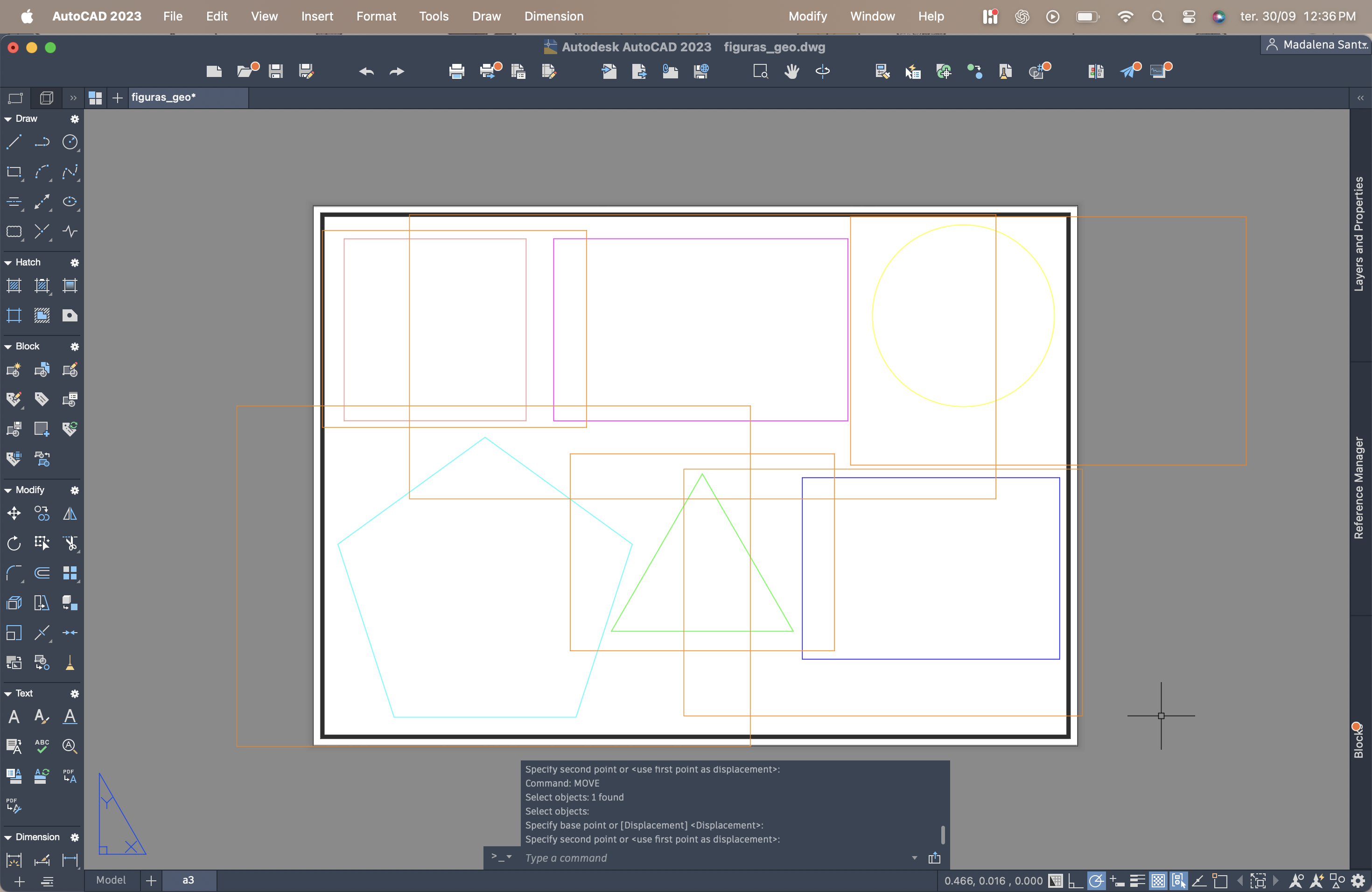This screenshot has width=1372, height=892.
Task: Select the Circle draw tool
Action: pyautogui.click(x=70, y=142)
